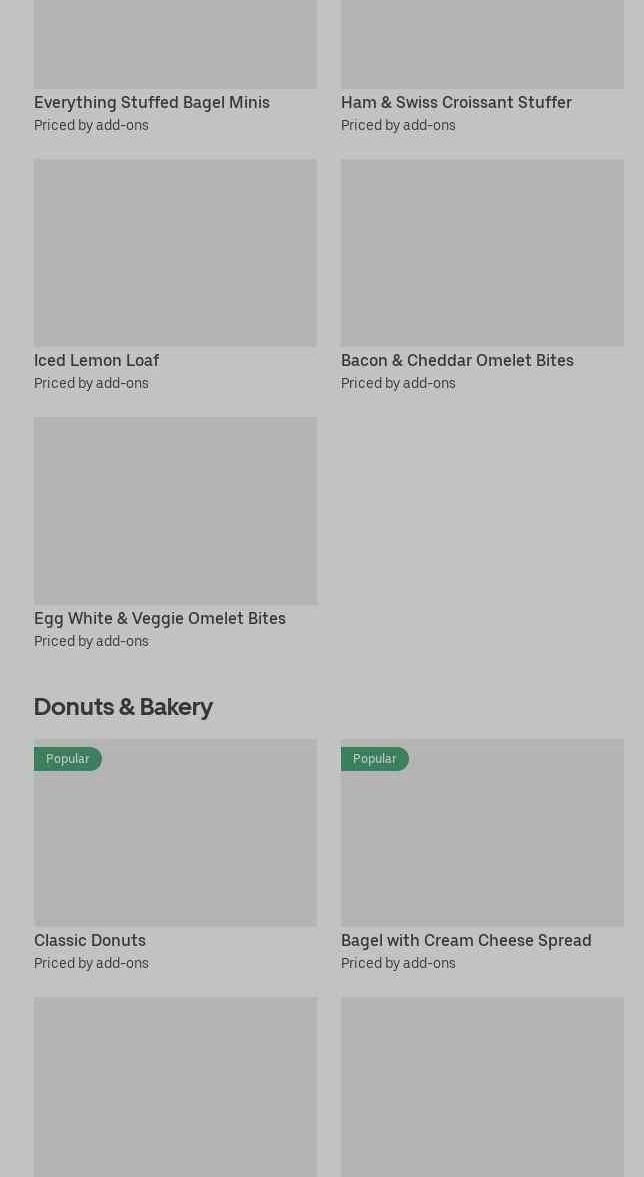The height and width of the screenshot is (1177, 644).
Task: Select the image below Classic Donuts
Action: (x=175, y=1087)
